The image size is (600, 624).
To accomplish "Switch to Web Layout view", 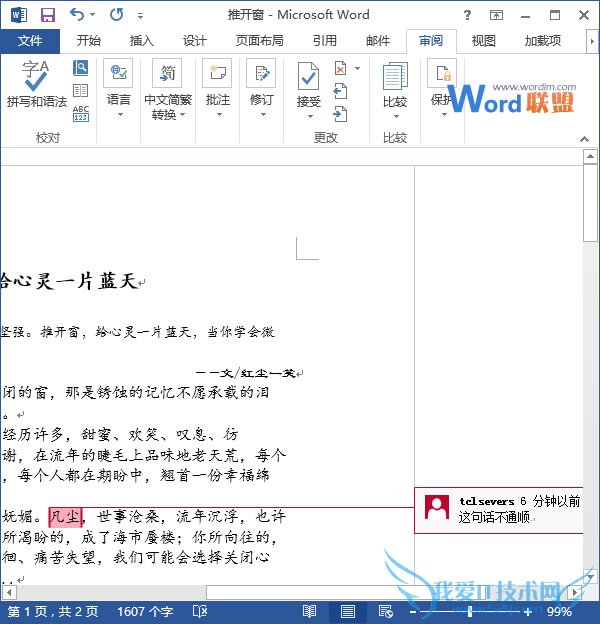I will pyautogui.click(x=386, y=612).
